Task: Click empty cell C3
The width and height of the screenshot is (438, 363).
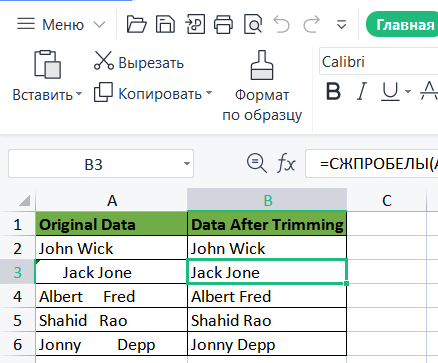Action: (x=387, y=272)
